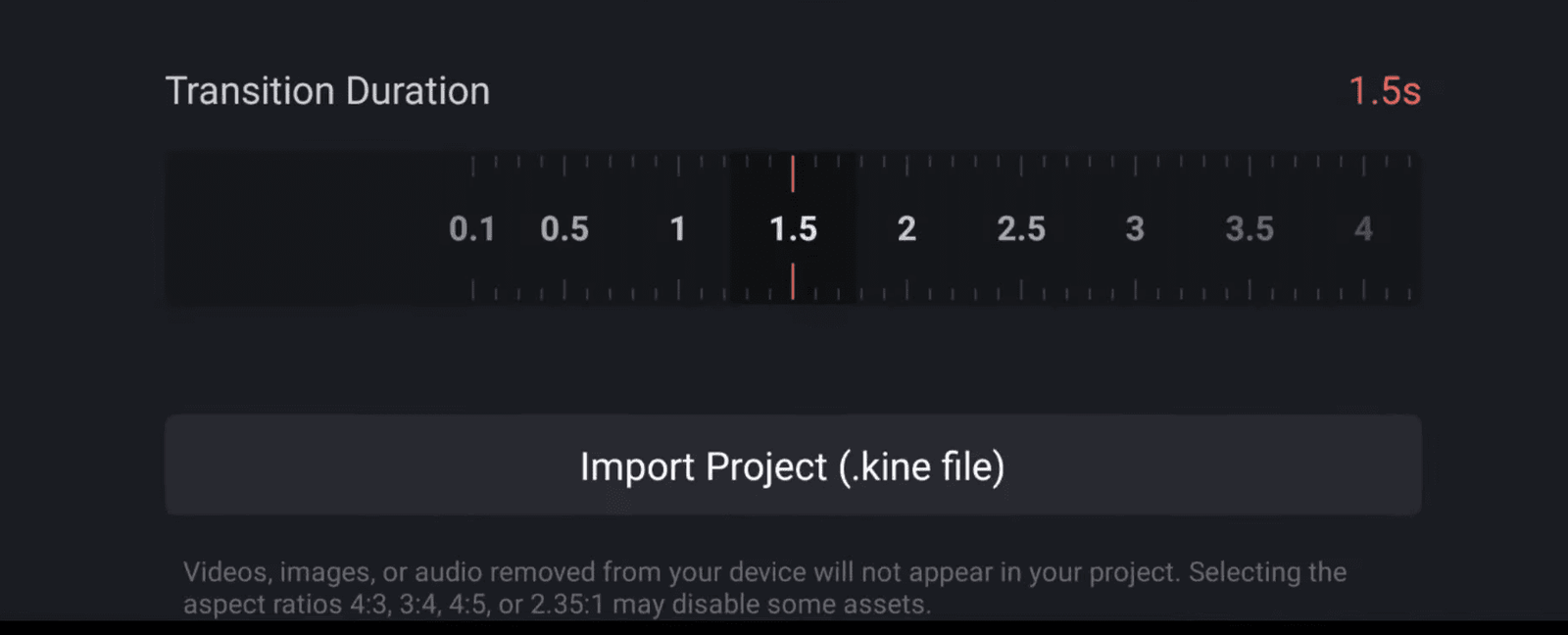This screenshot has width=1568, height=635.
Task: Click the red top indicator marker
Action: (793, 173)
